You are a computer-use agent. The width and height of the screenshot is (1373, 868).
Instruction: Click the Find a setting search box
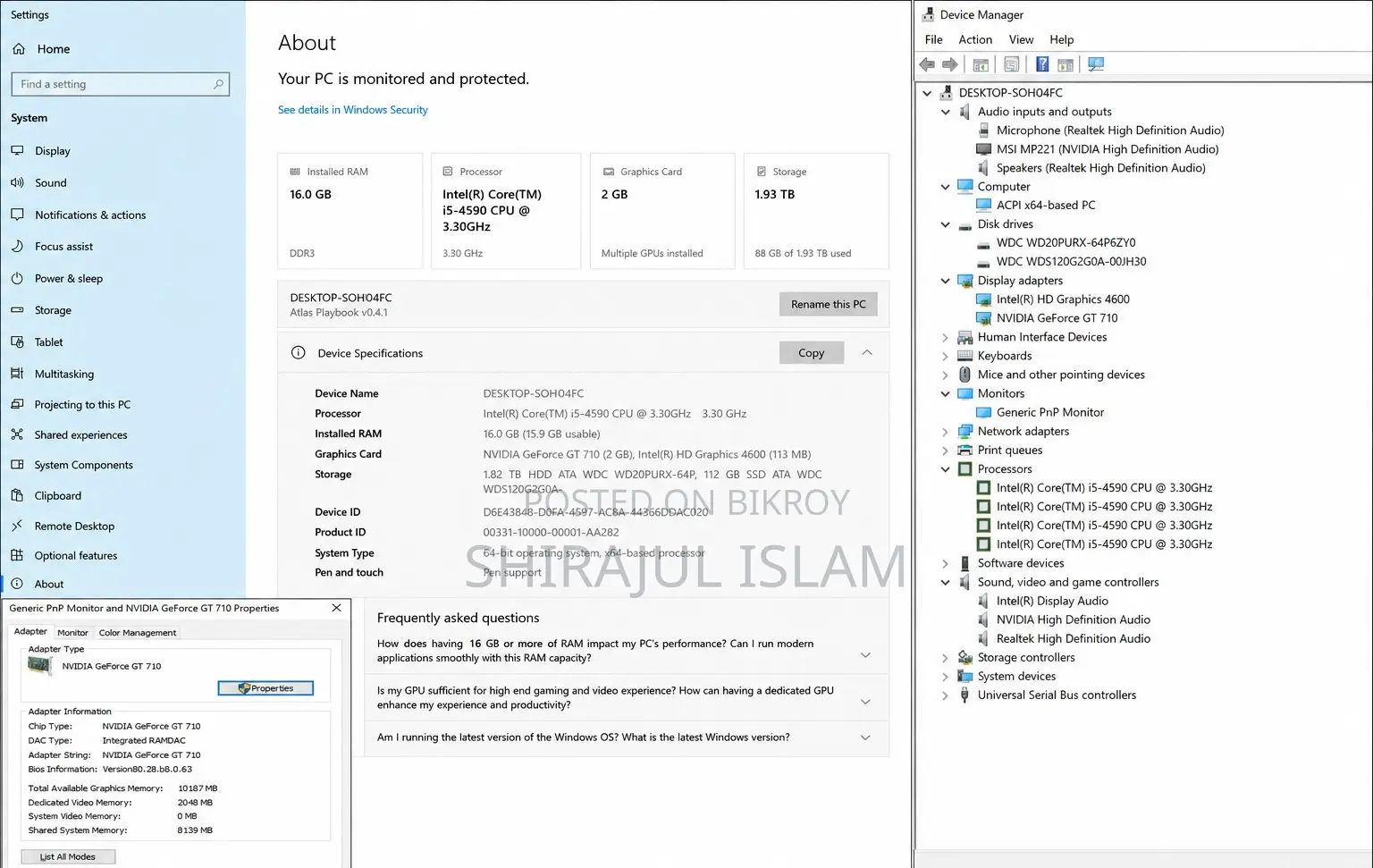click(120, 84)
